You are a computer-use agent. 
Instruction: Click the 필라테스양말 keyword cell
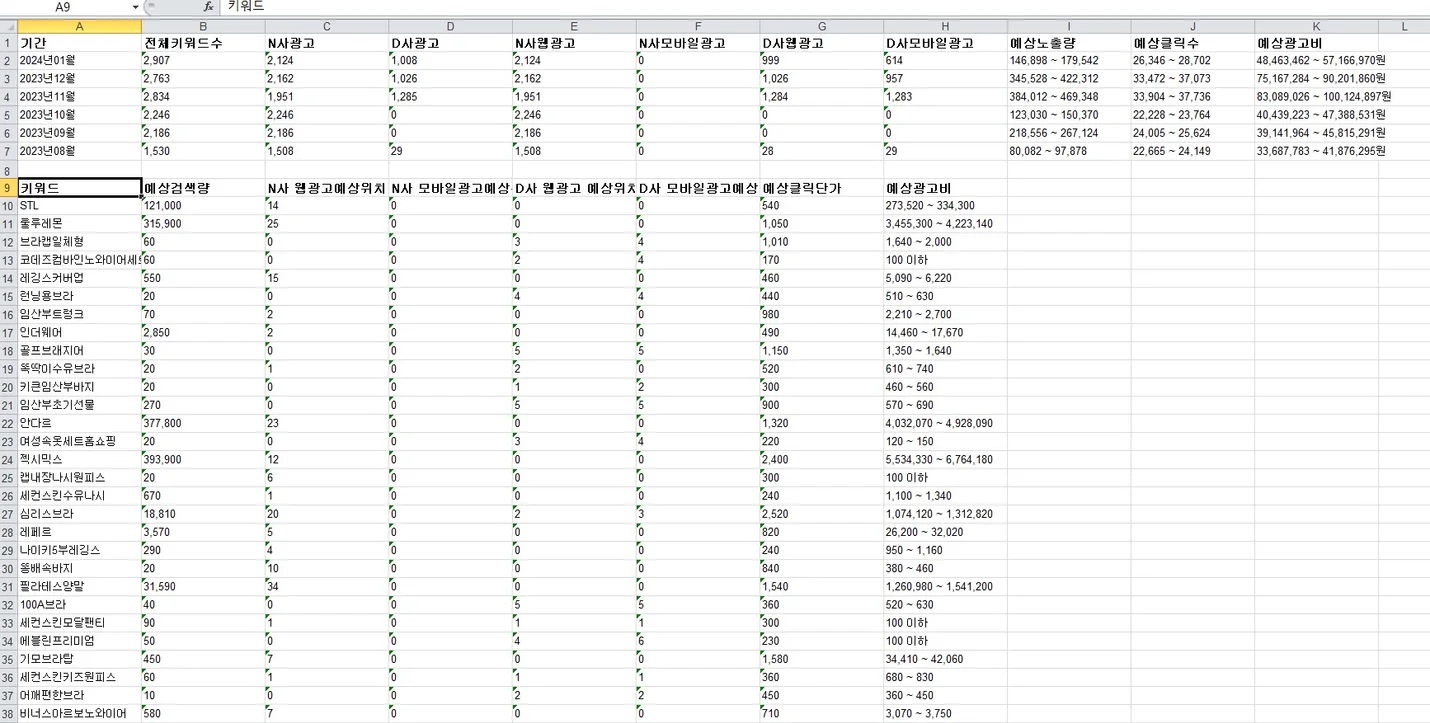click(79, 586)
